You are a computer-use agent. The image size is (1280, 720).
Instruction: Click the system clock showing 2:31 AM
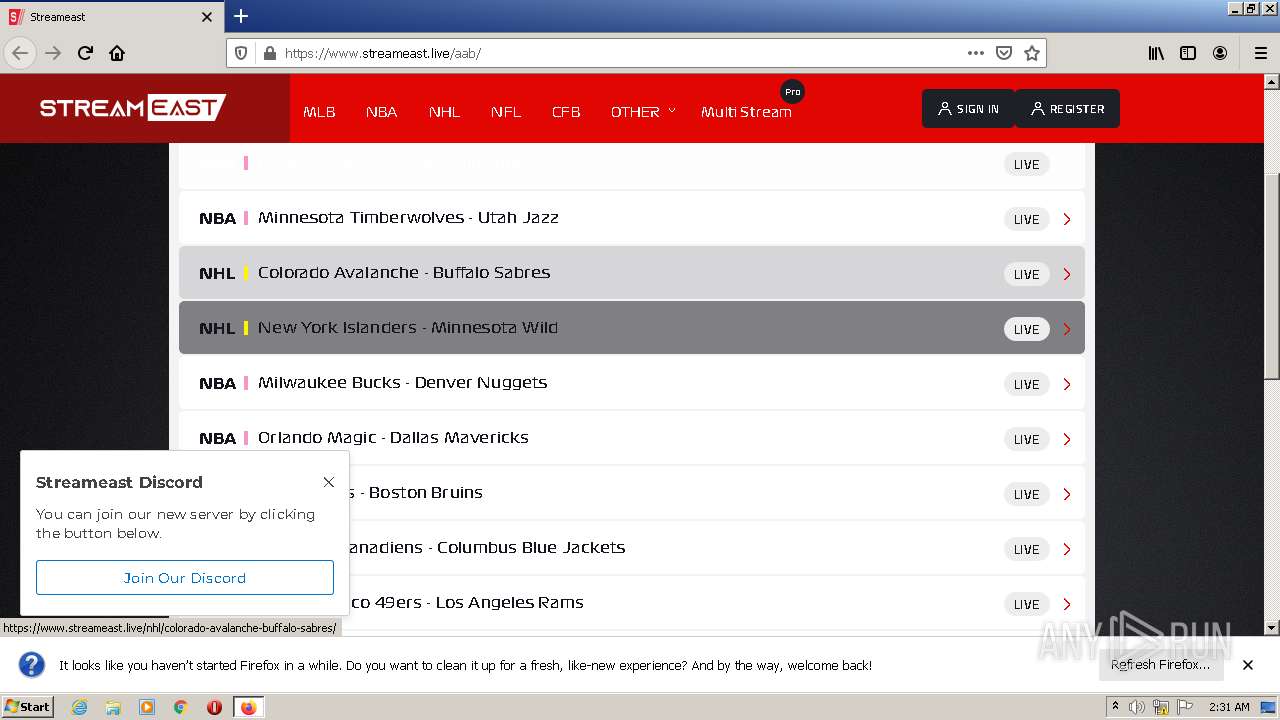coord(1229,707)
